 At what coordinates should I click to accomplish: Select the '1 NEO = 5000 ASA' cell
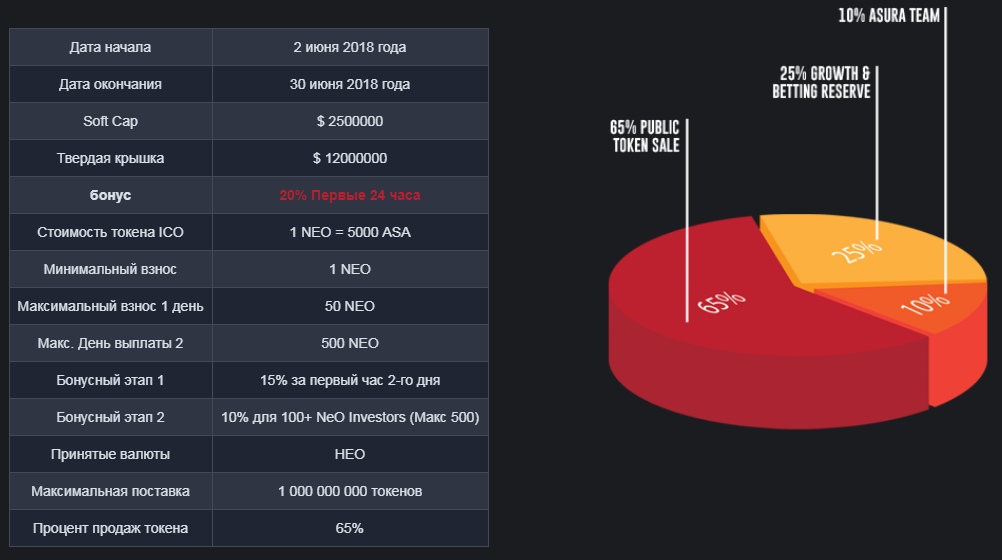[x=350, y=232]
